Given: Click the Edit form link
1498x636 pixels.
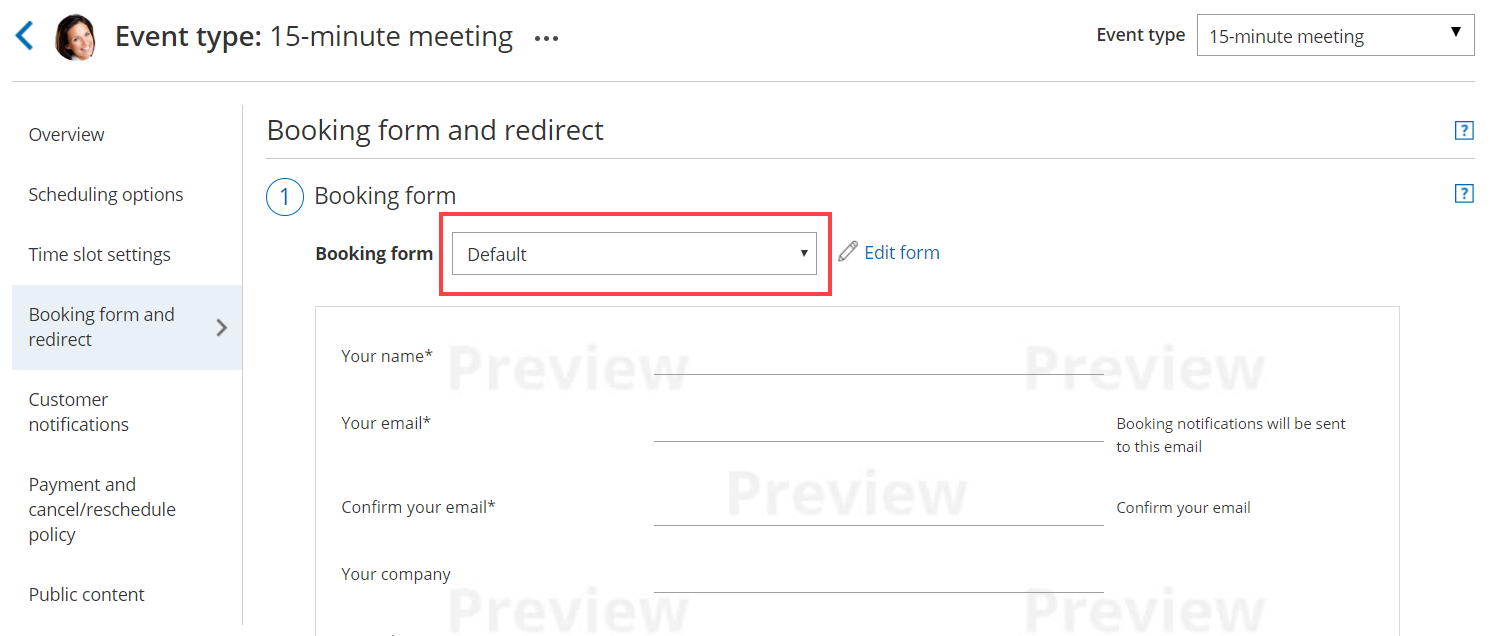Looking at the screenshot, I should 901,253.
